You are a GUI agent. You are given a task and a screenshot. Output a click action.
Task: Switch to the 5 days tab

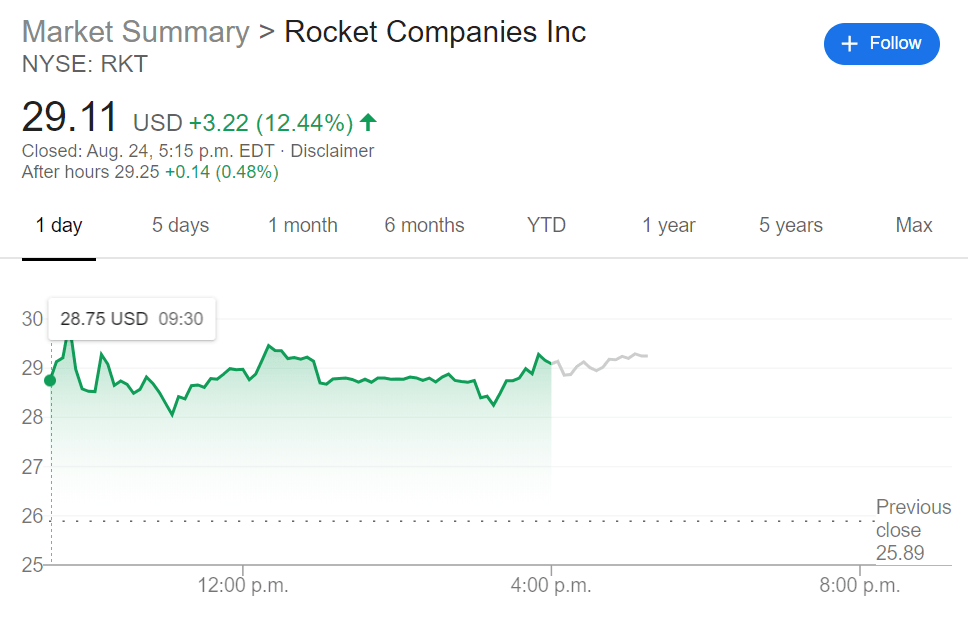(x=180, y=225)
